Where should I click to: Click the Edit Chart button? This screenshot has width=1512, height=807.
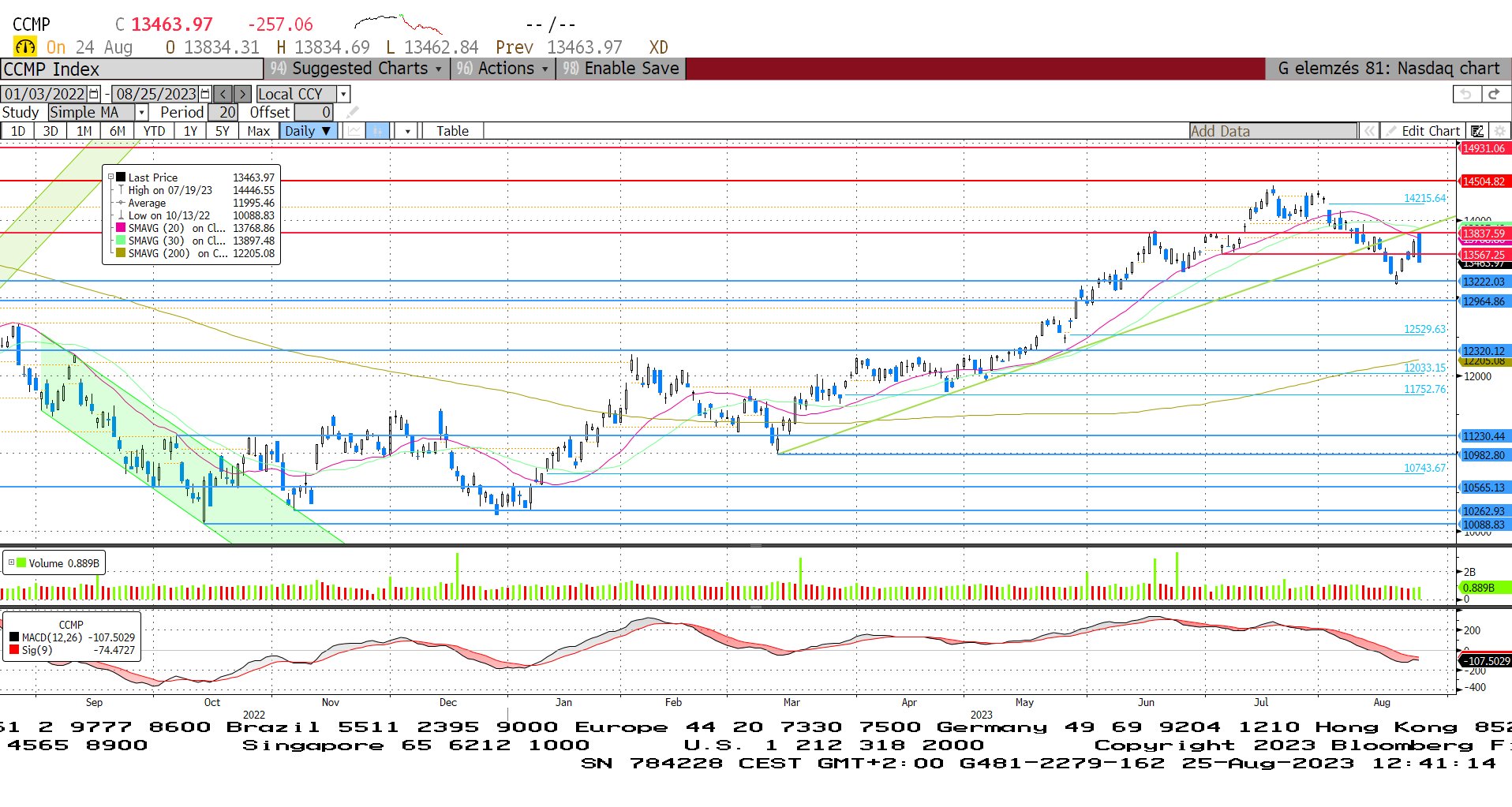[1424, 131]
